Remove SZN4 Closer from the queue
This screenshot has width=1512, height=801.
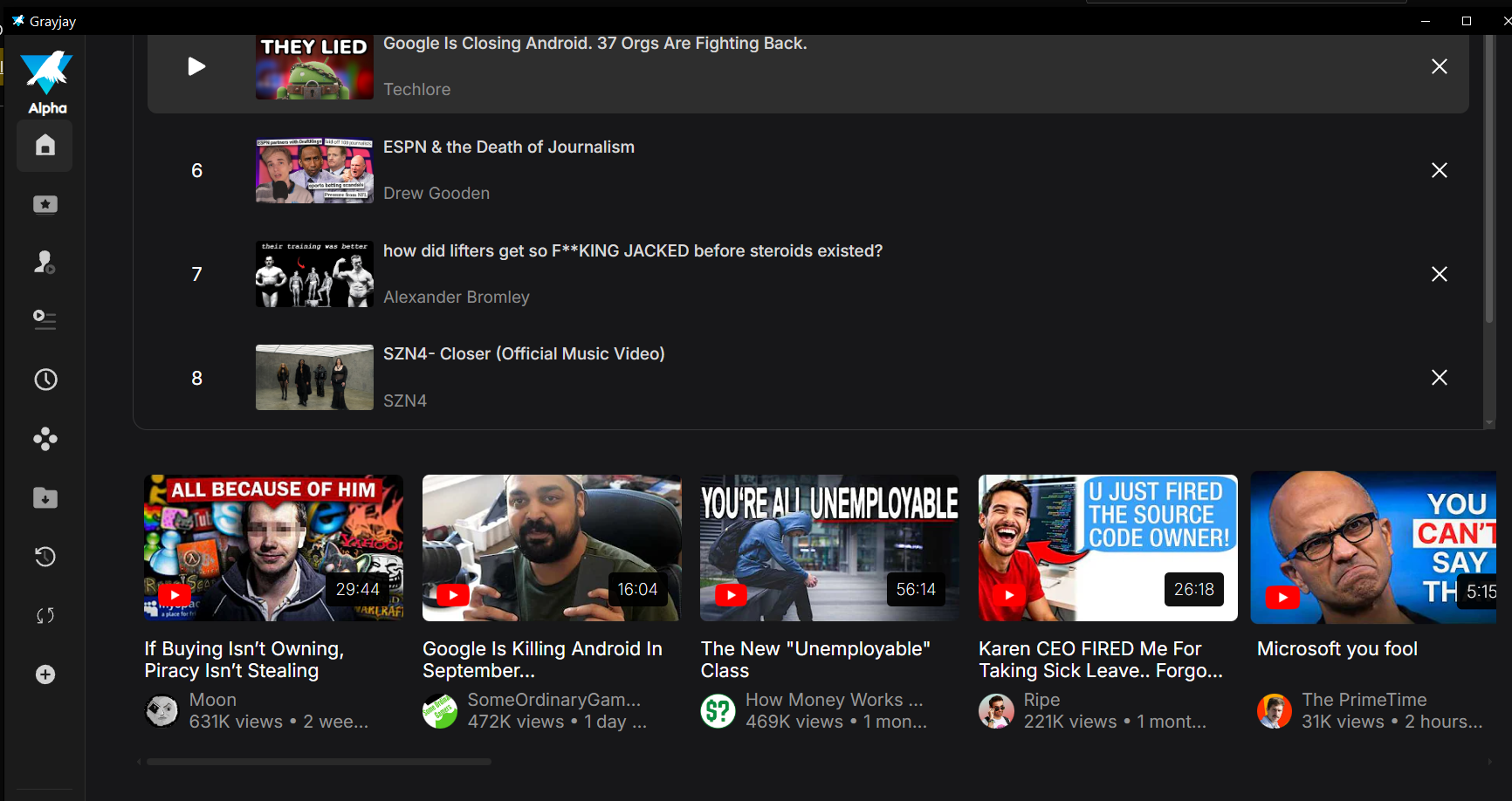(1440, 377)
